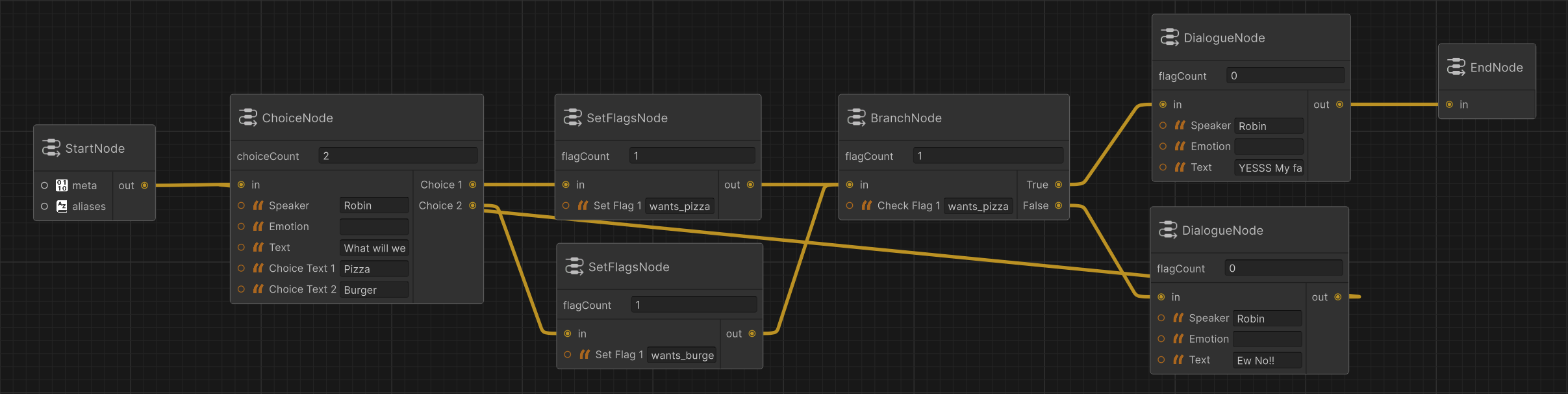
Task: Edit ChoiceNode Text field 'What will we'
Action: (374, 248)
